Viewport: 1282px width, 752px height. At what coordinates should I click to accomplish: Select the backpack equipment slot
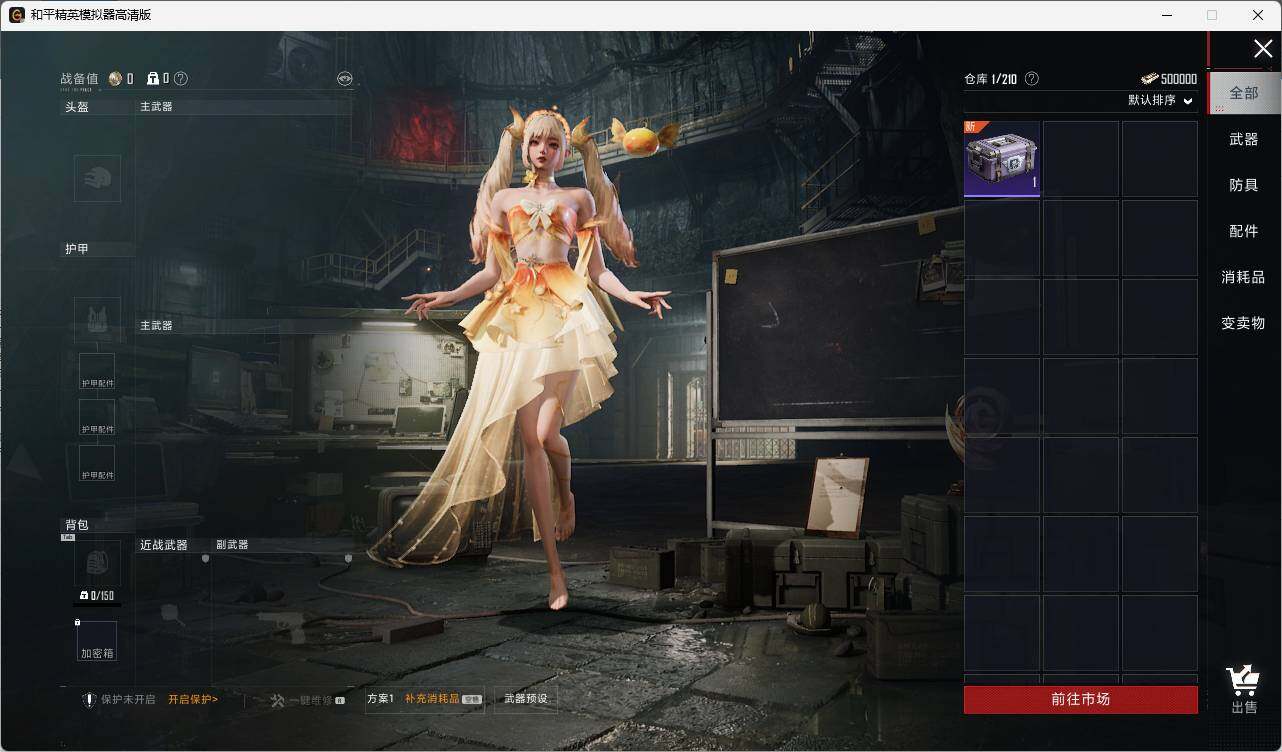point(97,564)
